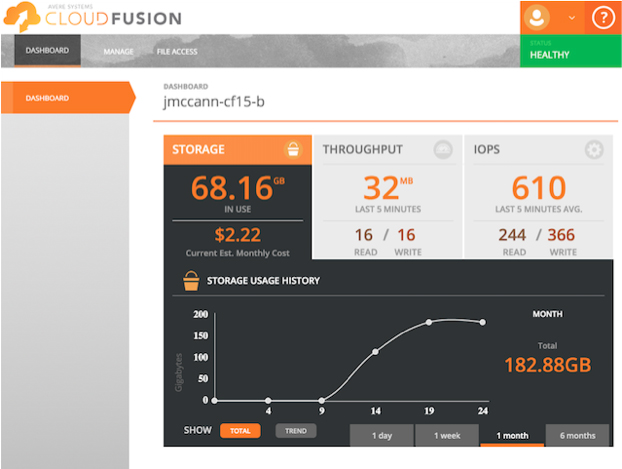
Task: Click the CloudFusion cloud logo
Action: point(22,17)
